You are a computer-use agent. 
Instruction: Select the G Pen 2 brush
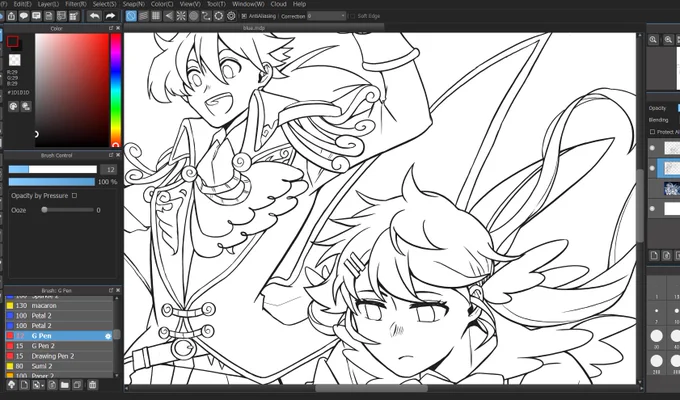tap(59, 346)
